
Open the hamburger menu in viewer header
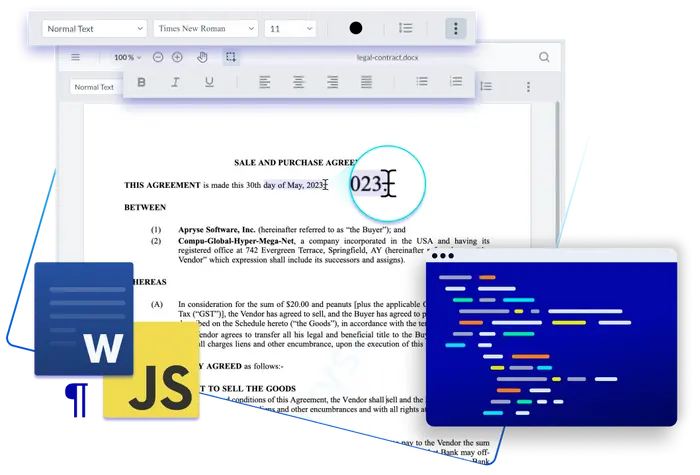point(75,57)
